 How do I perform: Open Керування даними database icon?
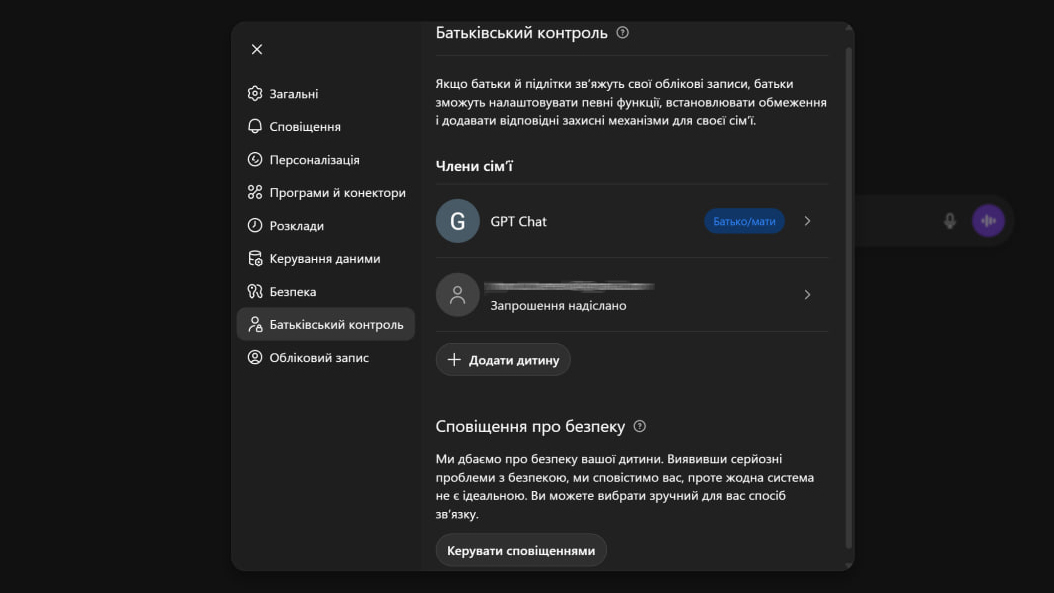coord(254,258)
